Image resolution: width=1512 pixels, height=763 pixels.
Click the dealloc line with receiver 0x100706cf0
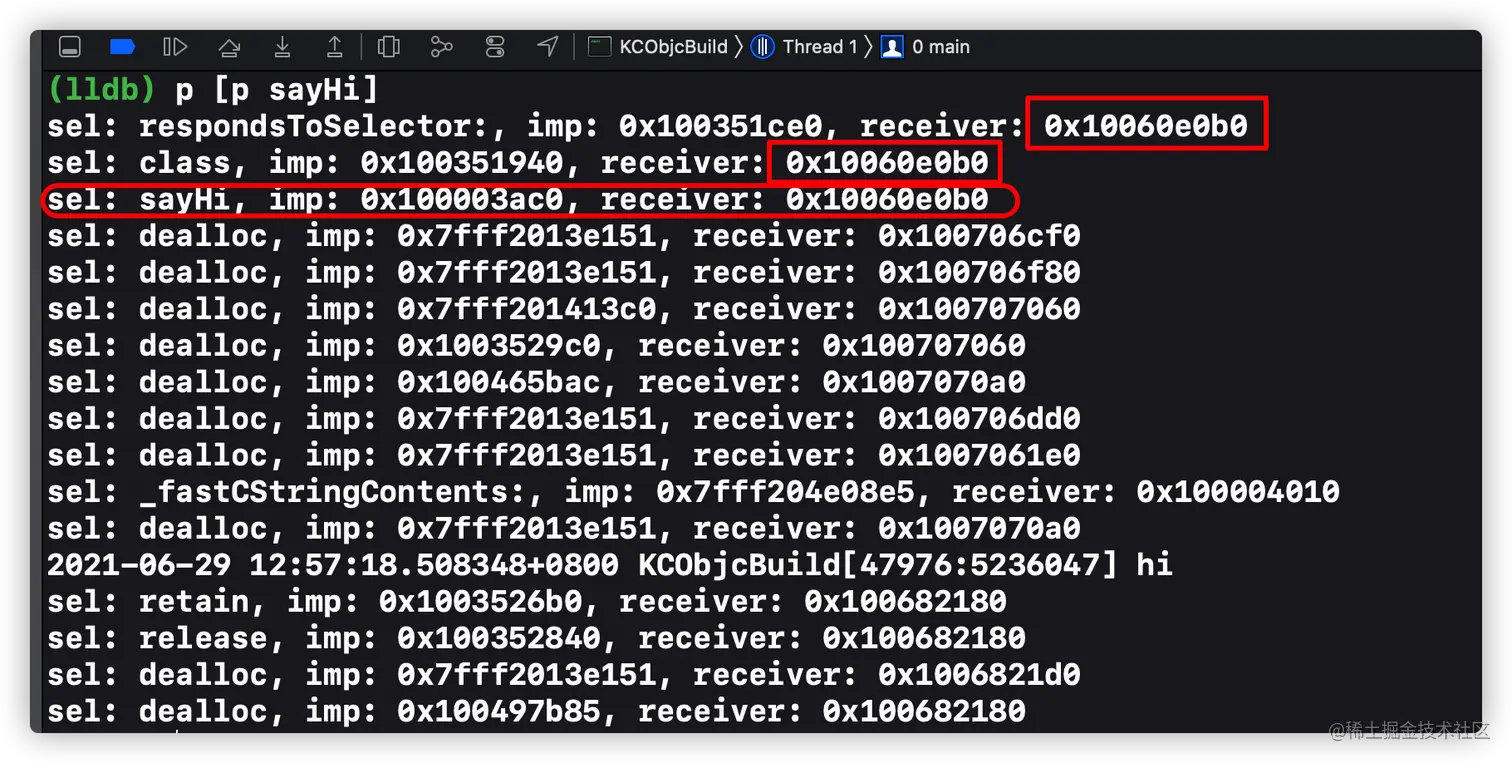(x=564, y=236)
